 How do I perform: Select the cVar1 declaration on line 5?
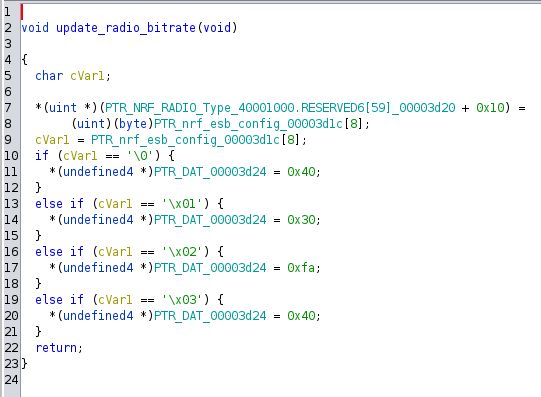click(87, 76)
